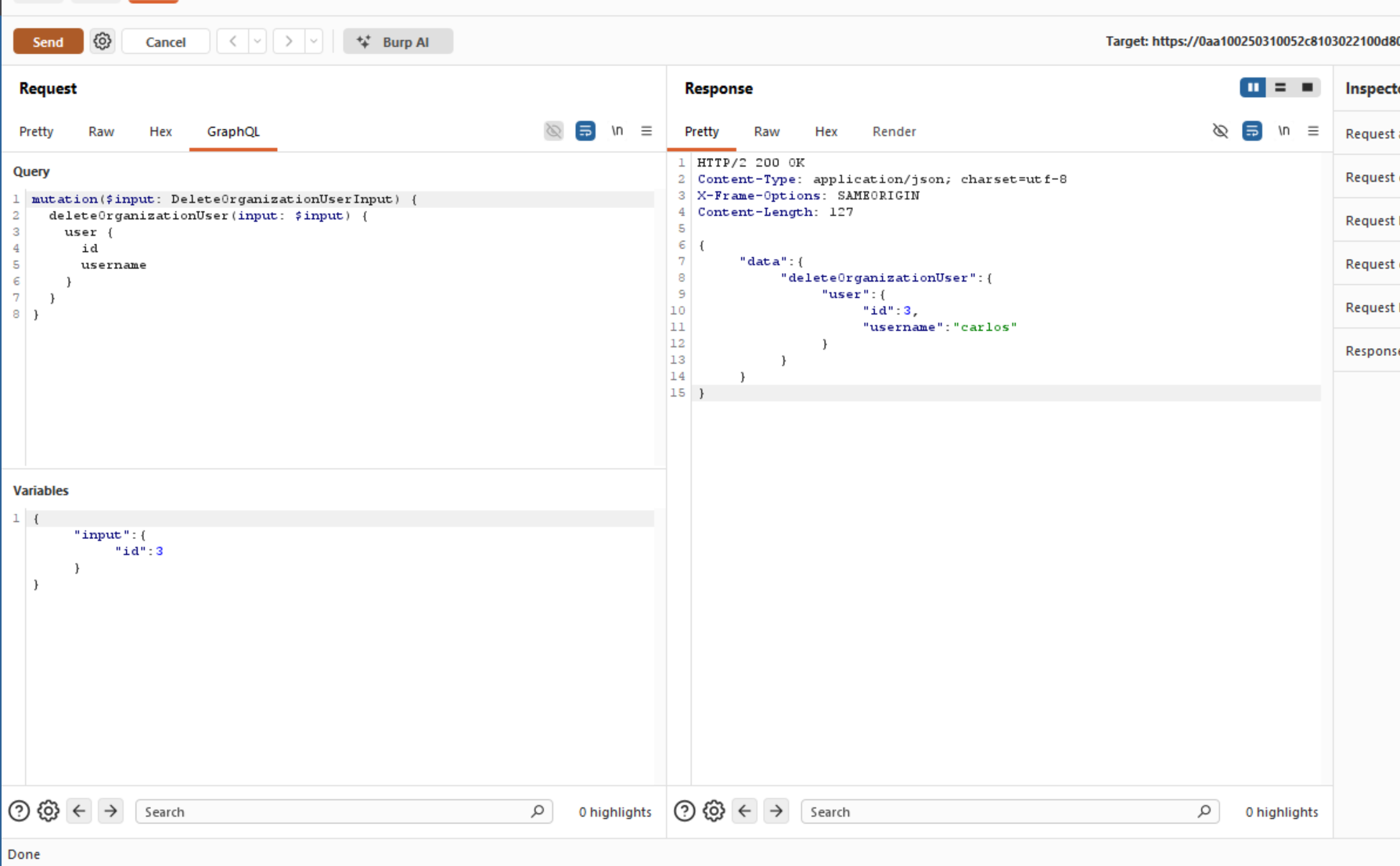Send the GraphQL request
This screenshot has height=866, width=1400.
pos(49,41)
